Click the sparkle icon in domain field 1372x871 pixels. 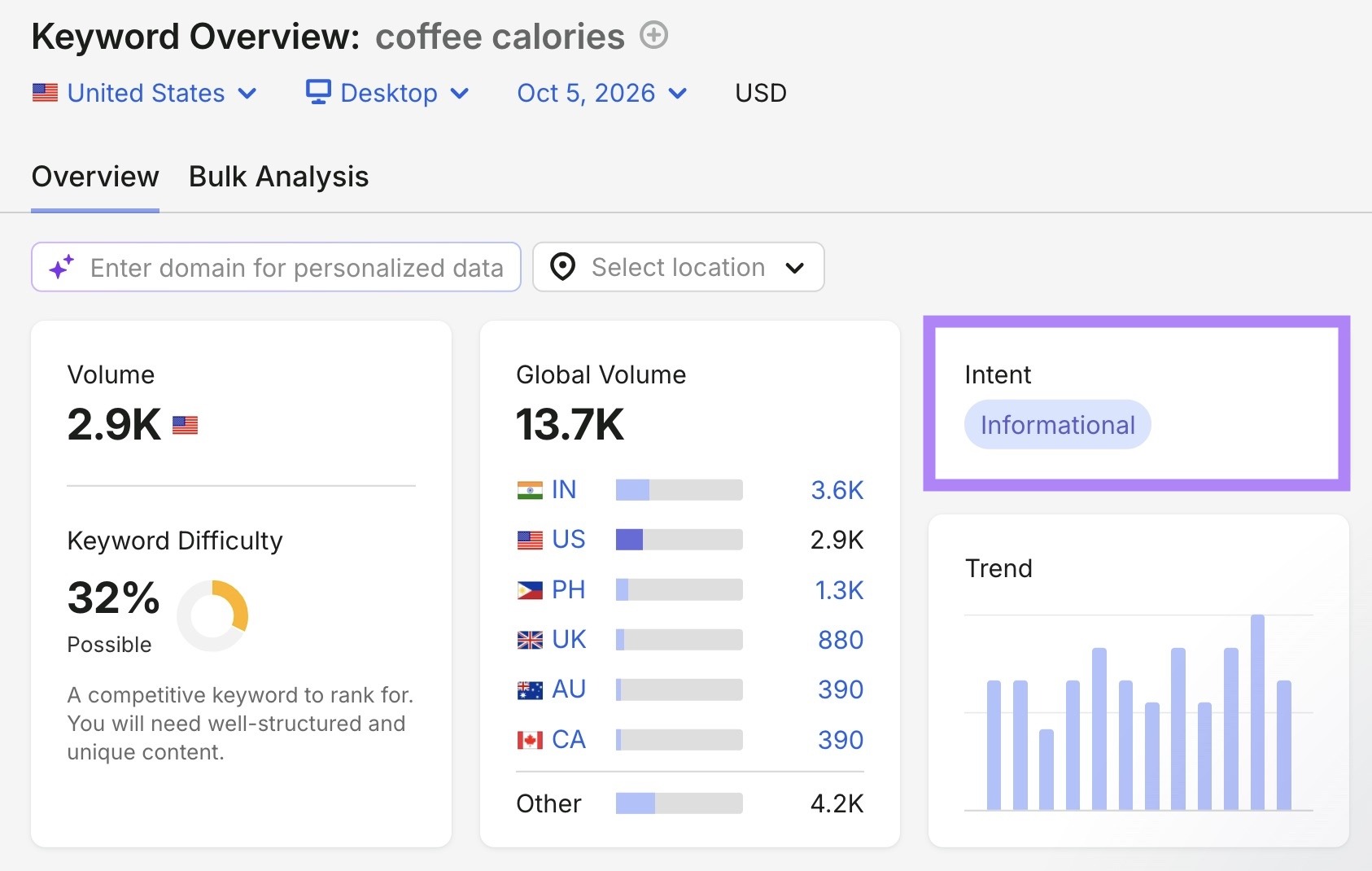61,267
